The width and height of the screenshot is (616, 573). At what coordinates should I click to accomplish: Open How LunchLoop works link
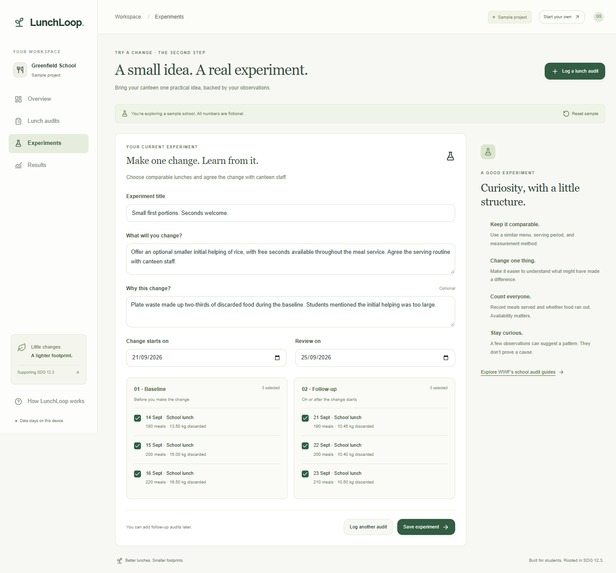tap(50, 401)
